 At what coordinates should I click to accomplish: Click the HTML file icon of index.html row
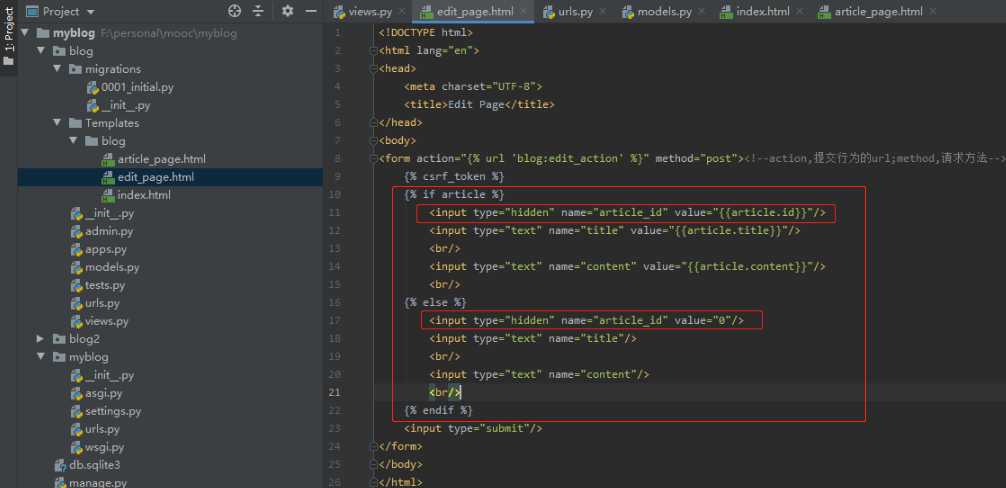[x=108, y=195]
